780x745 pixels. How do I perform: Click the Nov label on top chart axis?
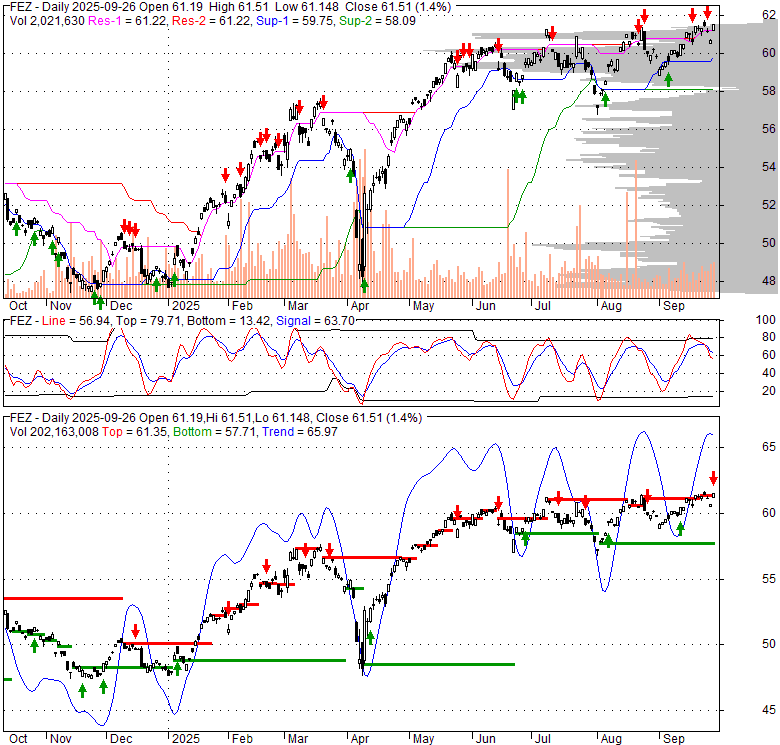[x=61, y=306]
